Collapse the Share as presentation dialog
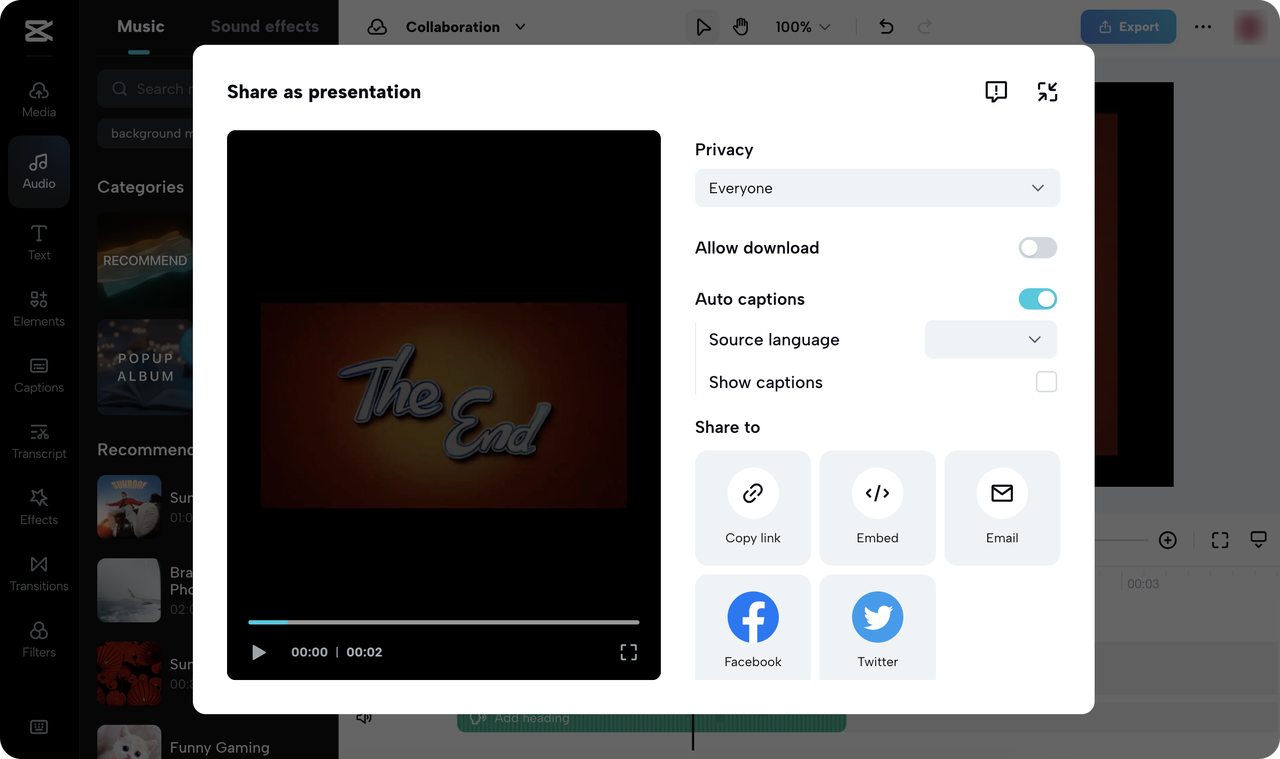 click(x=1047, y=92)
